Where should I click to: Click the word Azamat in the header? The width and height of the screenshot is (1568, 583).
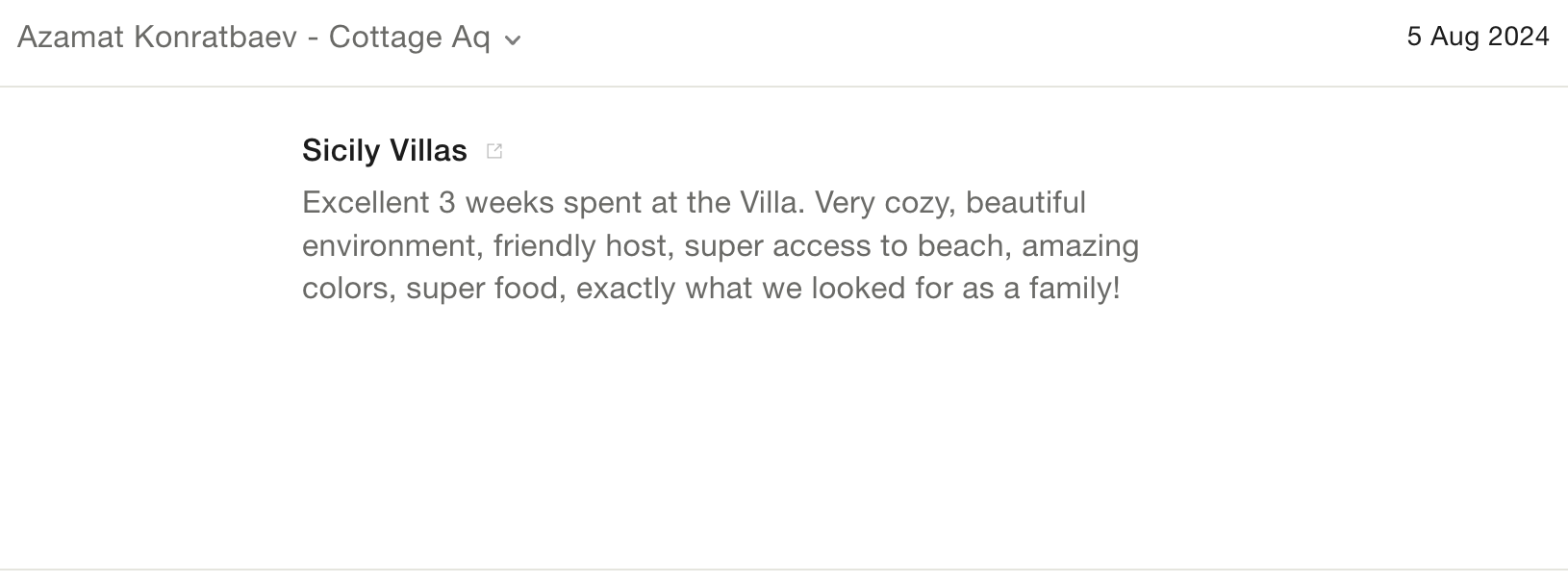pyautogui.click(x=70, y=38)
